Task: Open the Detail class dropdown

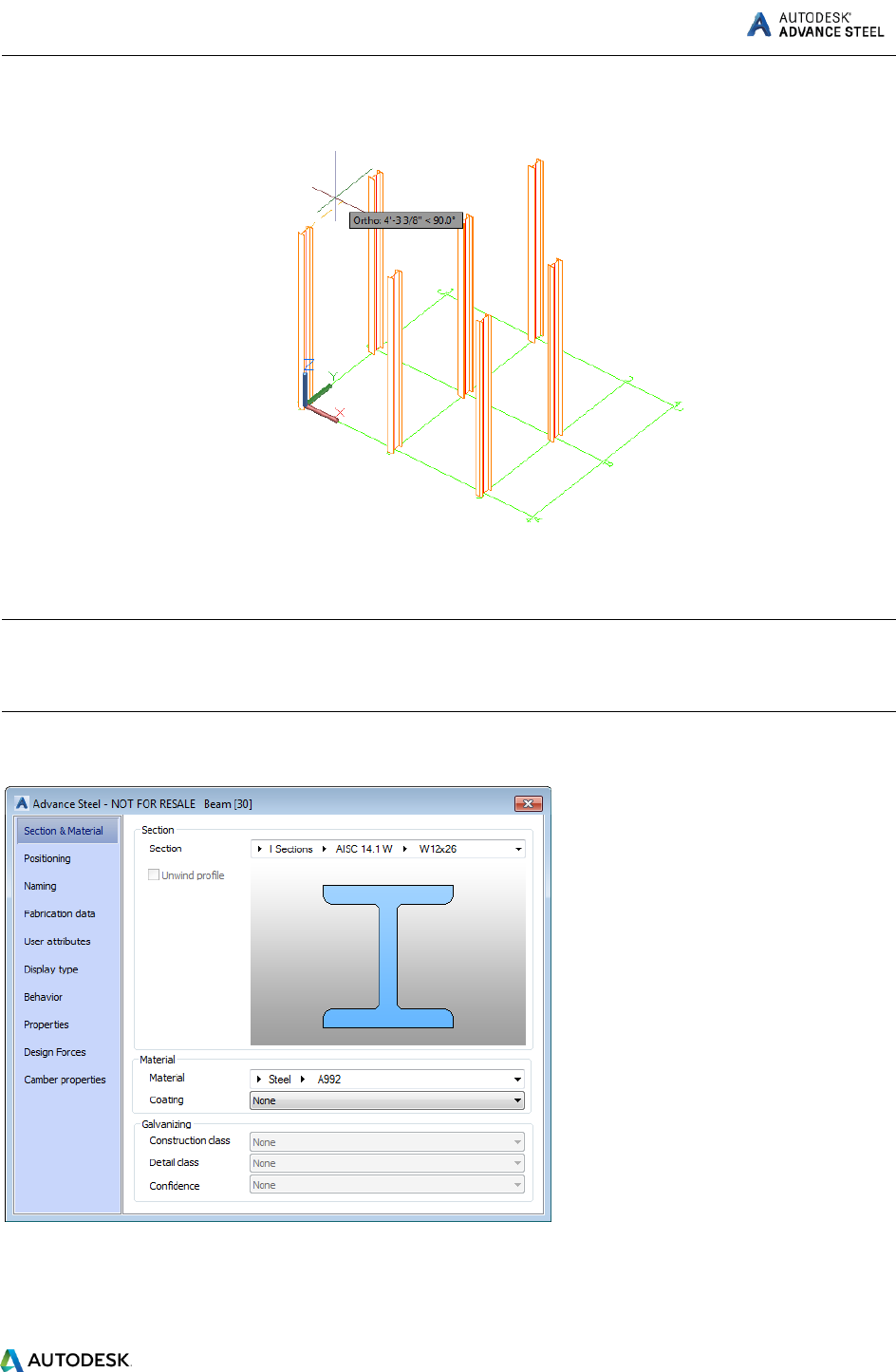Action: [x=387, y=1163]
